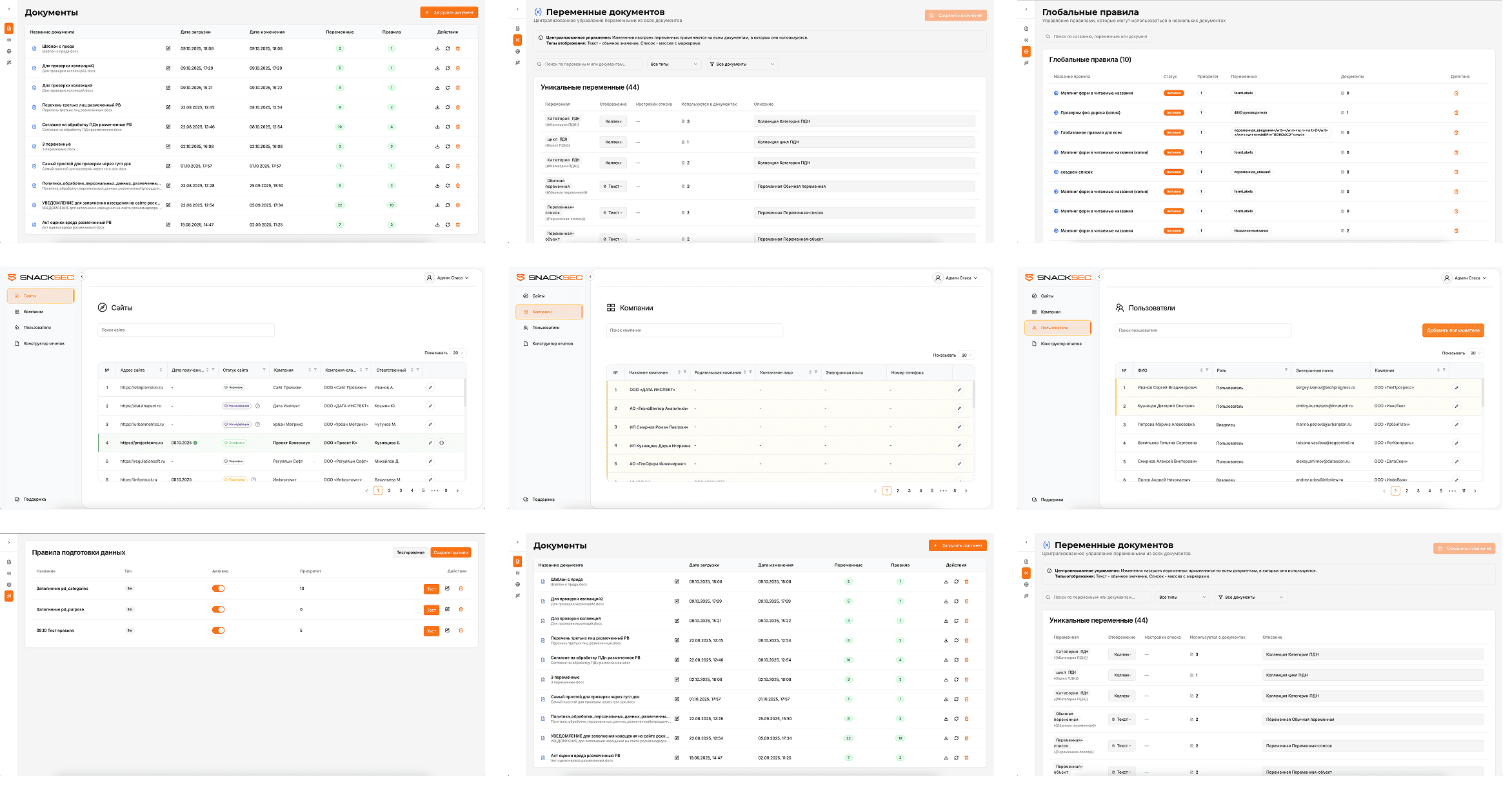Click filter icon in the Роль column header
The width and height of the screenshot is (1512, 786).
click(x=1286, y=370)
